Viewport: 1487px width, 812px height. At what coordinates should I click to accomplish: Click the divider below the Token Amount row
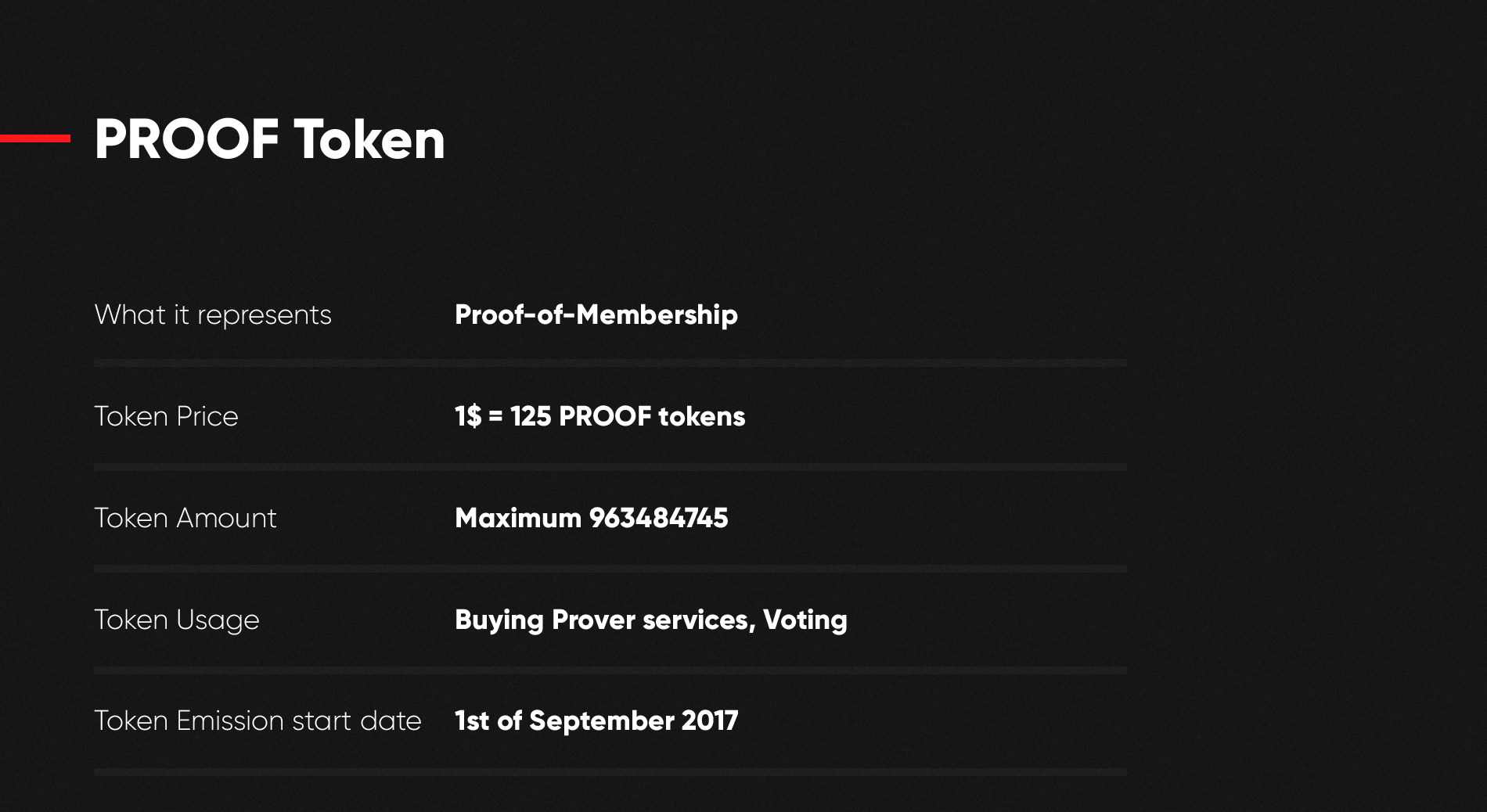[610, 569]
